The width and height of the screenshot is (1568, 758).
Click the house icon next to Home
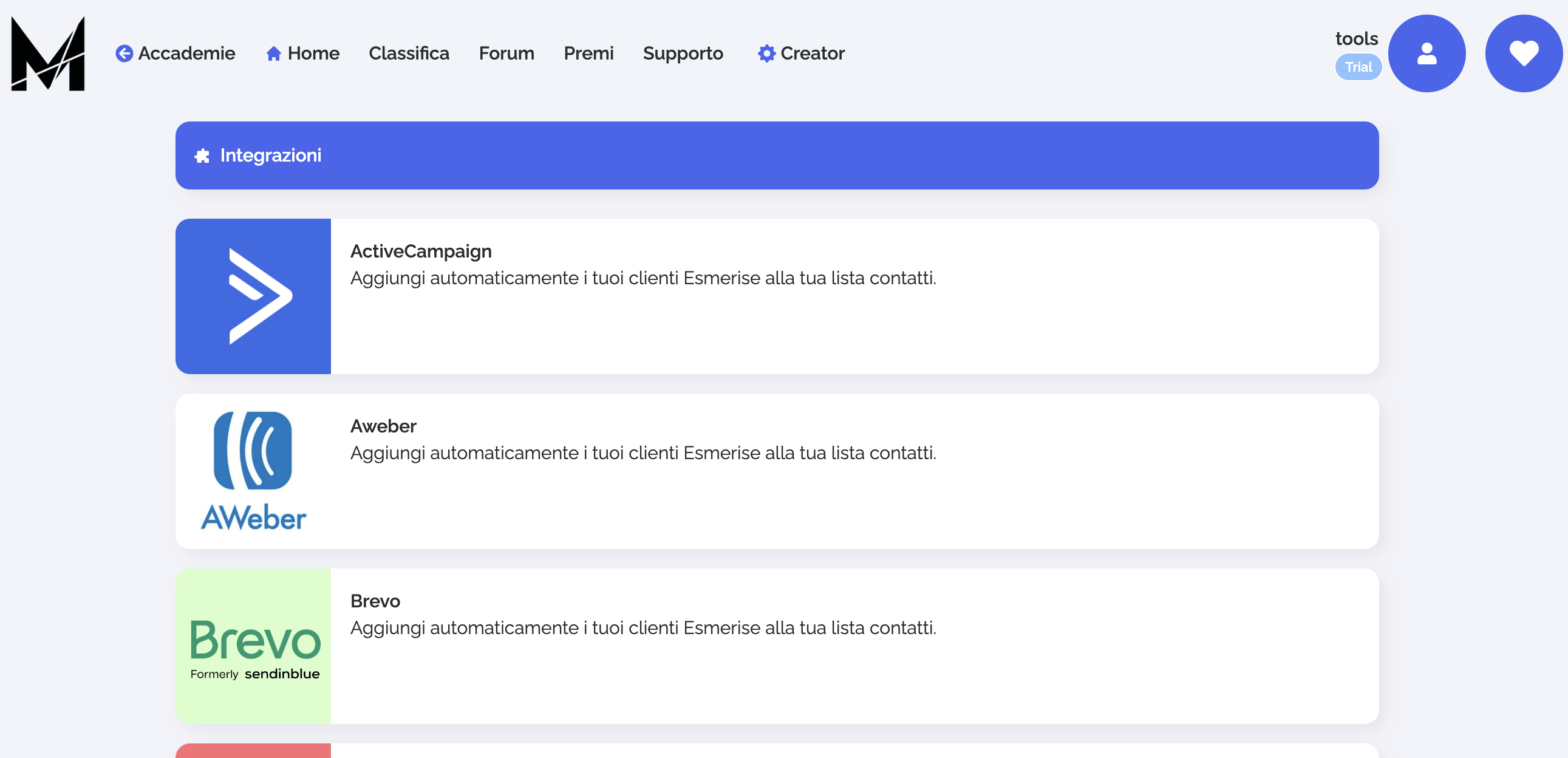(273, 53)
